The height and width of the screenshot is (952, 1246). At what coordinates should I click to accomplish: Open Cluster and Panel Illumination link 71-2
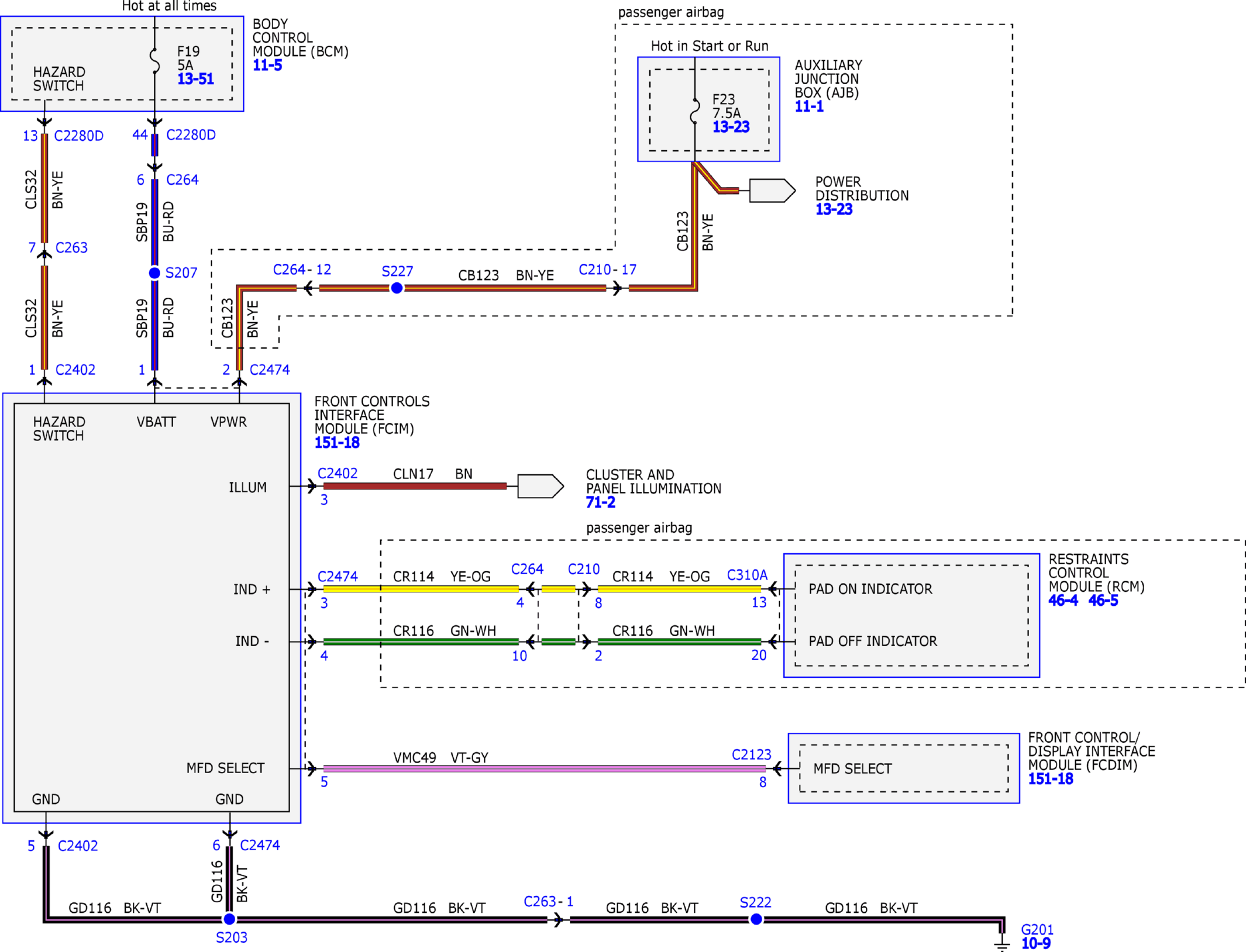point(601,502)
